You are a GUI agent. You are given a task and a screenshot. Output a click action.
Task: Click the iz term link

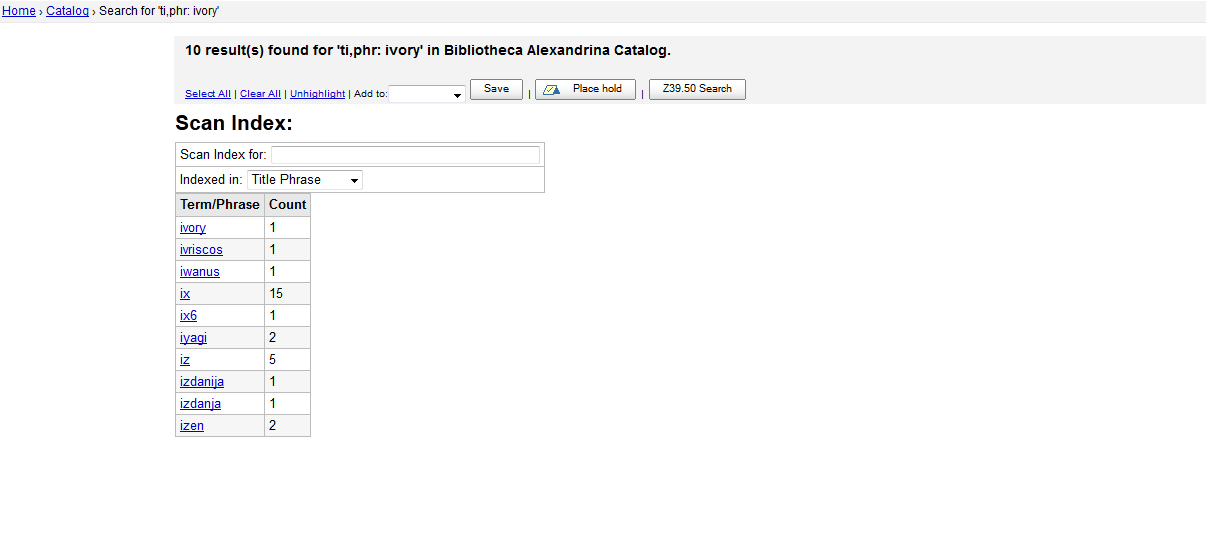[185, 360]
